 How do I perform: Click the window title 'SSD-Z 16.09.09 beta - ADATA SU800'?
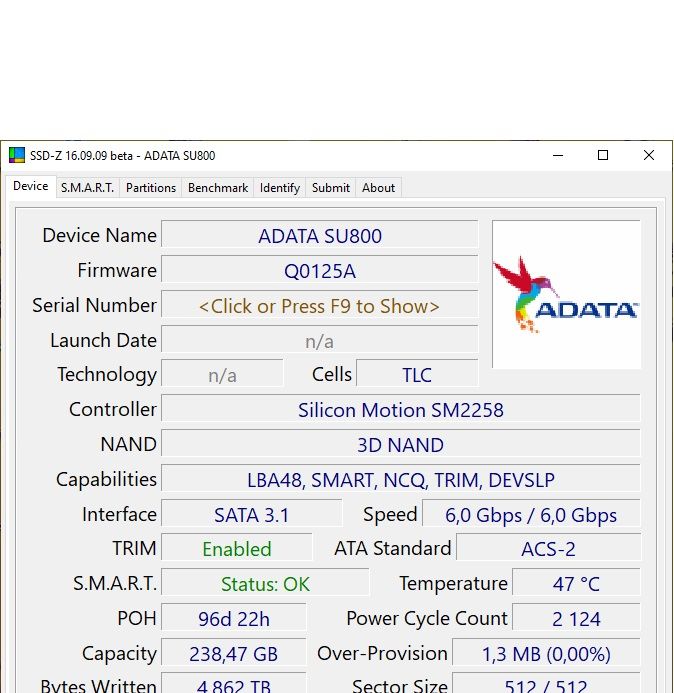coord(122,156)
